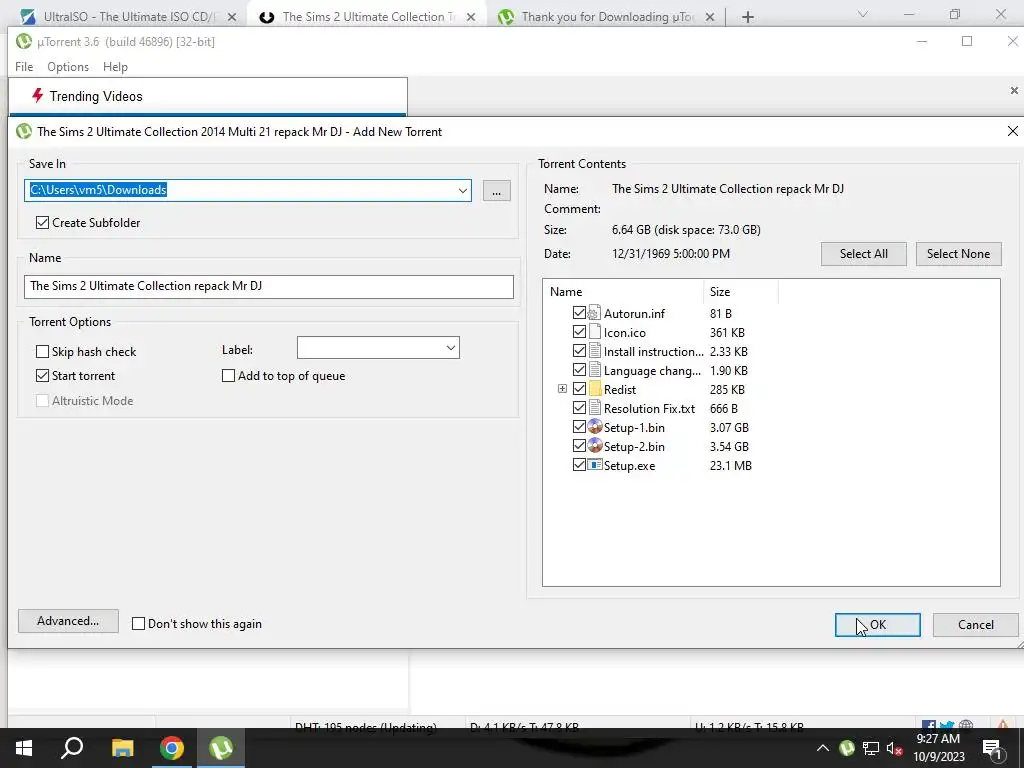Click the uTorrent logo in main window title
1024x768 pixels.
(24, 41)
